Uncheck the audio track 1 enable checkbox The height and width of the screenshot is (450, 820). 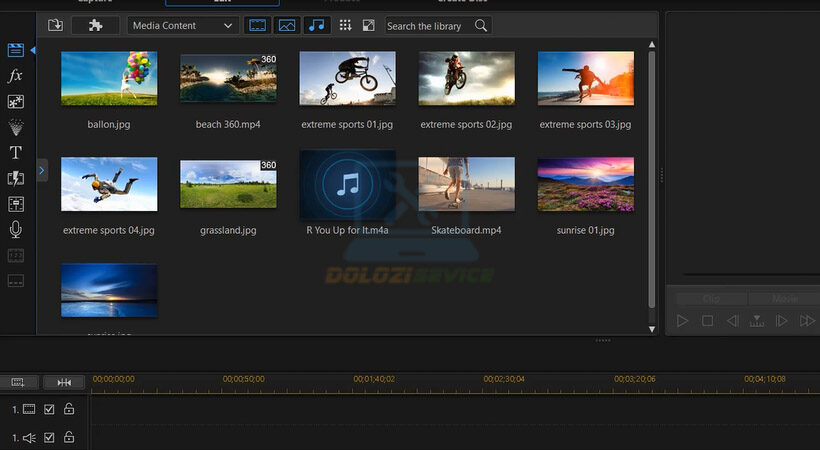pos(49,438)
